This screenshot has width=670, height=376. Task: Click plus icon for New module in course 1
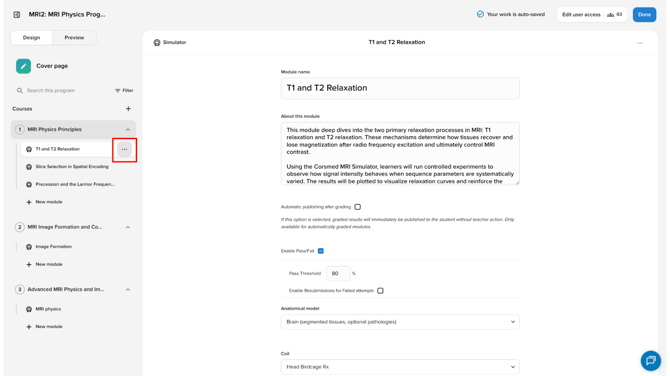(29, 202)
